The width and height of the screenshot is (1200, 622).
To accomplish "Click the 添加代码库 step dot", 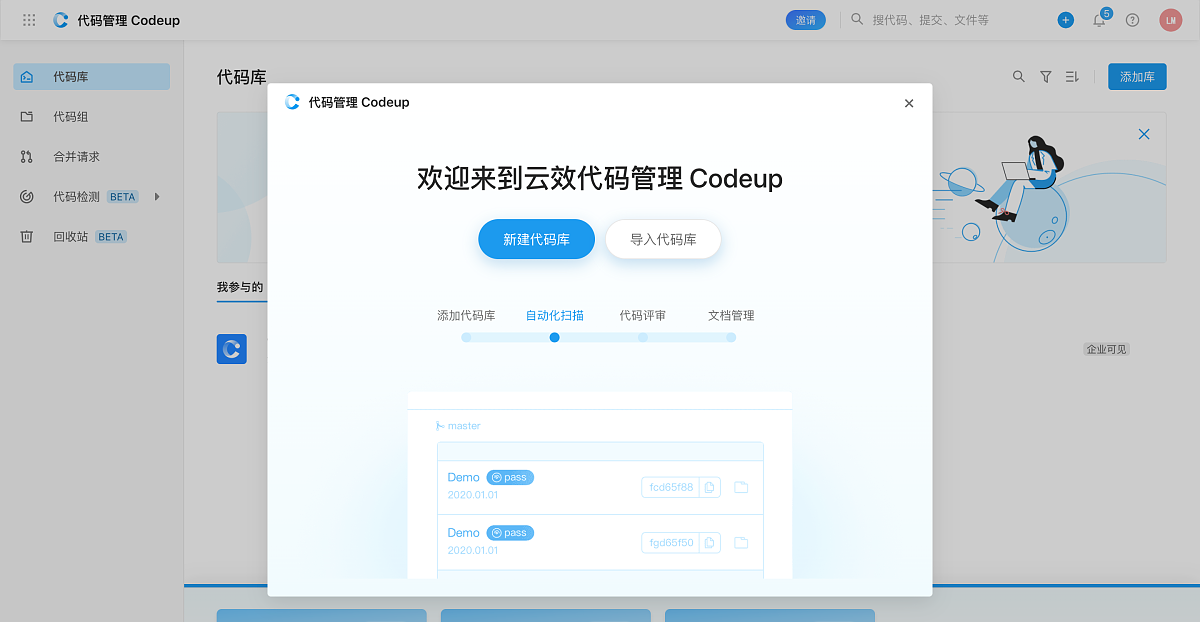I will 466,337.
